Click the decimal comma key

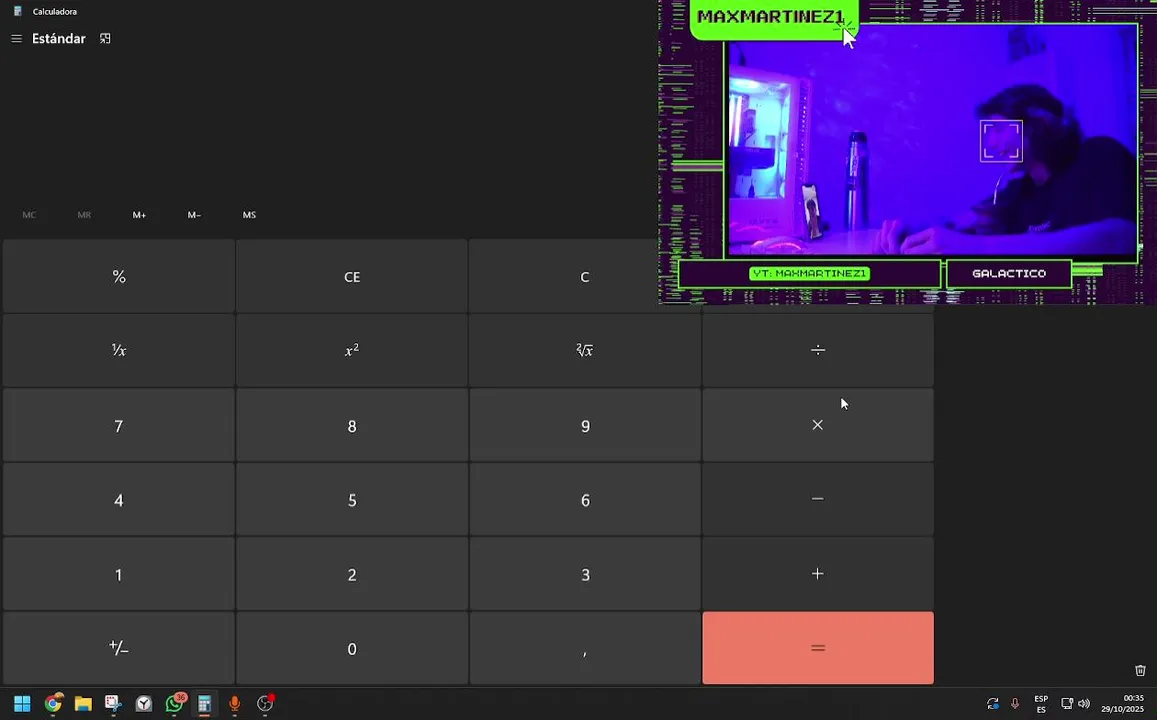585,648
